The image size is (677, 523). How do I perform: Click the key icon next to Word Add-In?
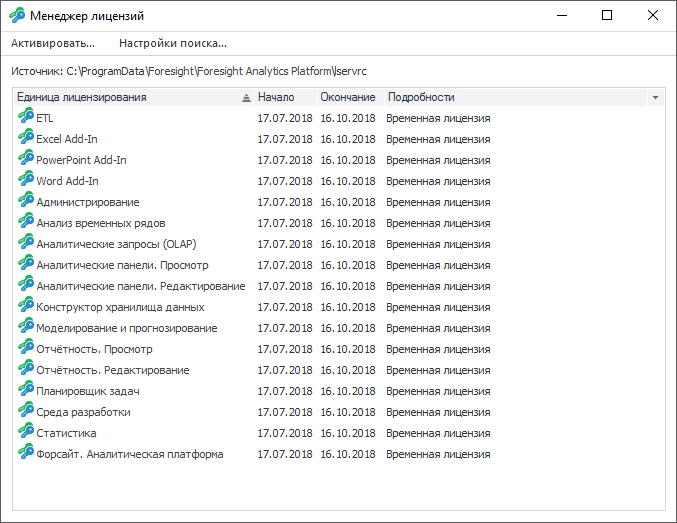[x=26, y=180]
